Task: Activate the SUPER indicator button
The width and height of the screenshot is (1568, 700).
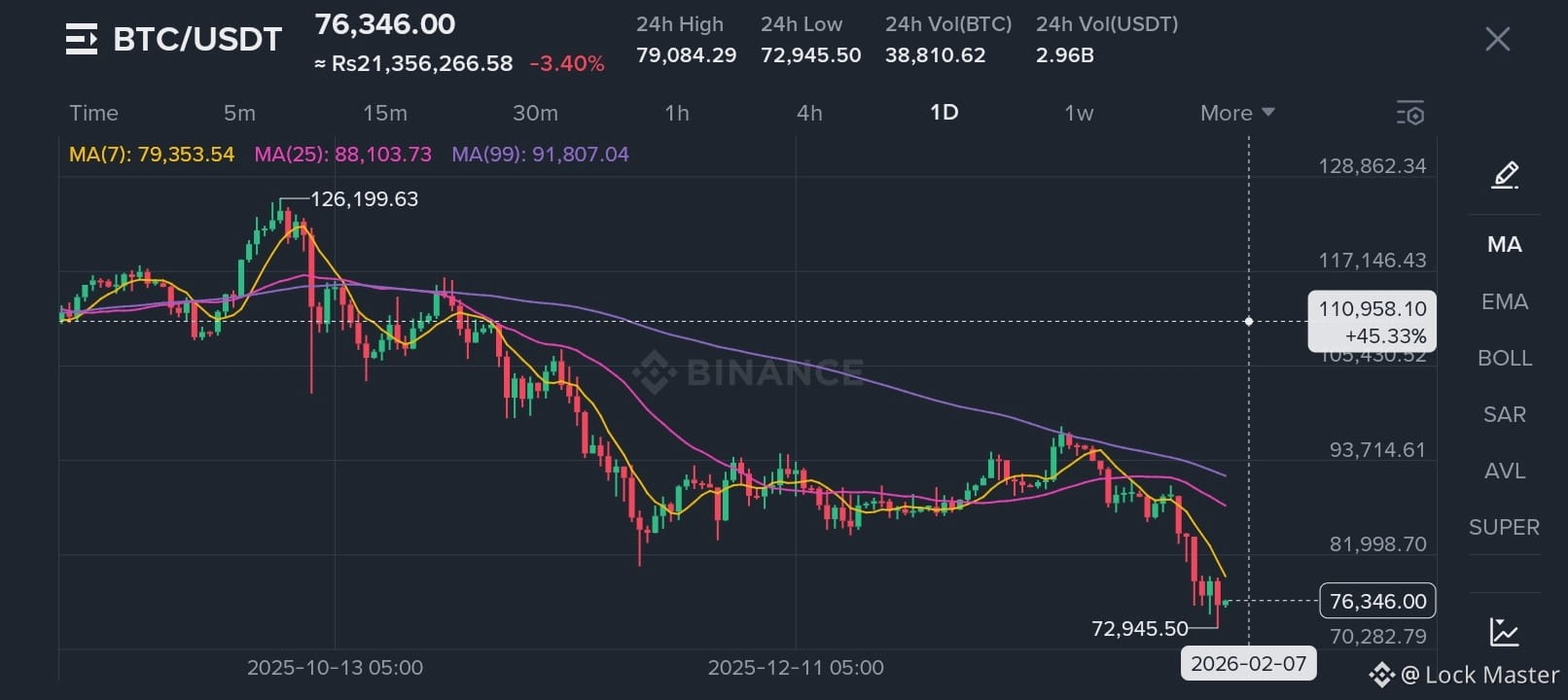Action: pyautogui.click(x=1504, y=527)
